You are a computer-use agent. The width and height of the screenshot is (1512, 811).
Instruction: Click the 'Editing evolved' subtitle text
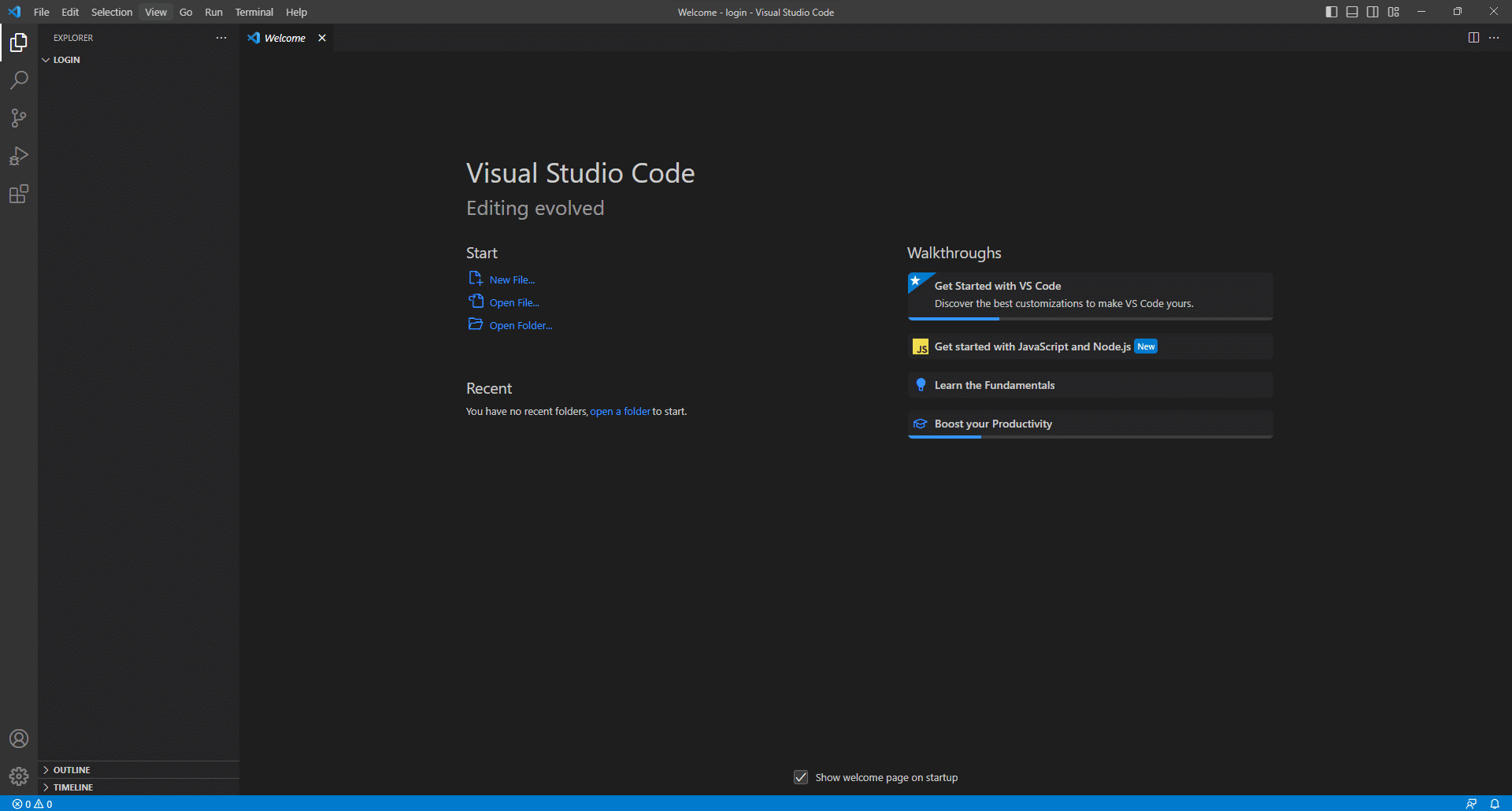point(535,208)
